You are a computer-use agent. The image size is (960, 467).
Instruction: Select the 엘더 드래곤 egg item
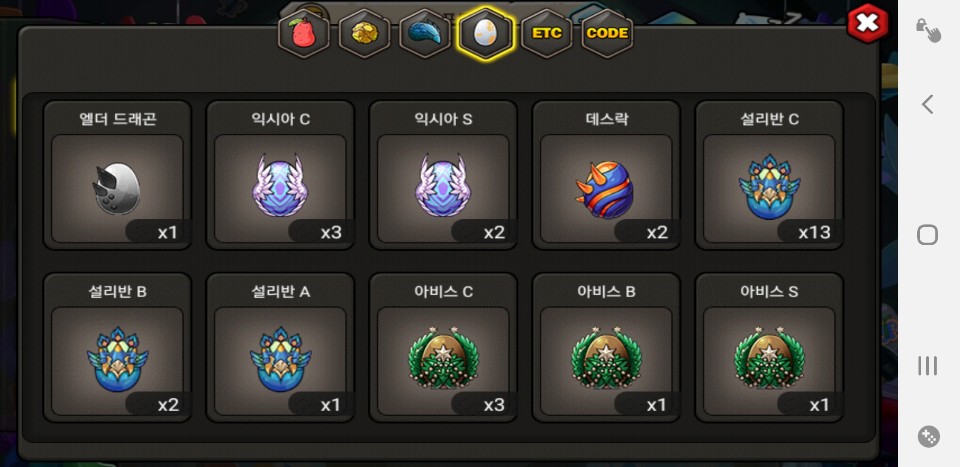tap(118, 175)
